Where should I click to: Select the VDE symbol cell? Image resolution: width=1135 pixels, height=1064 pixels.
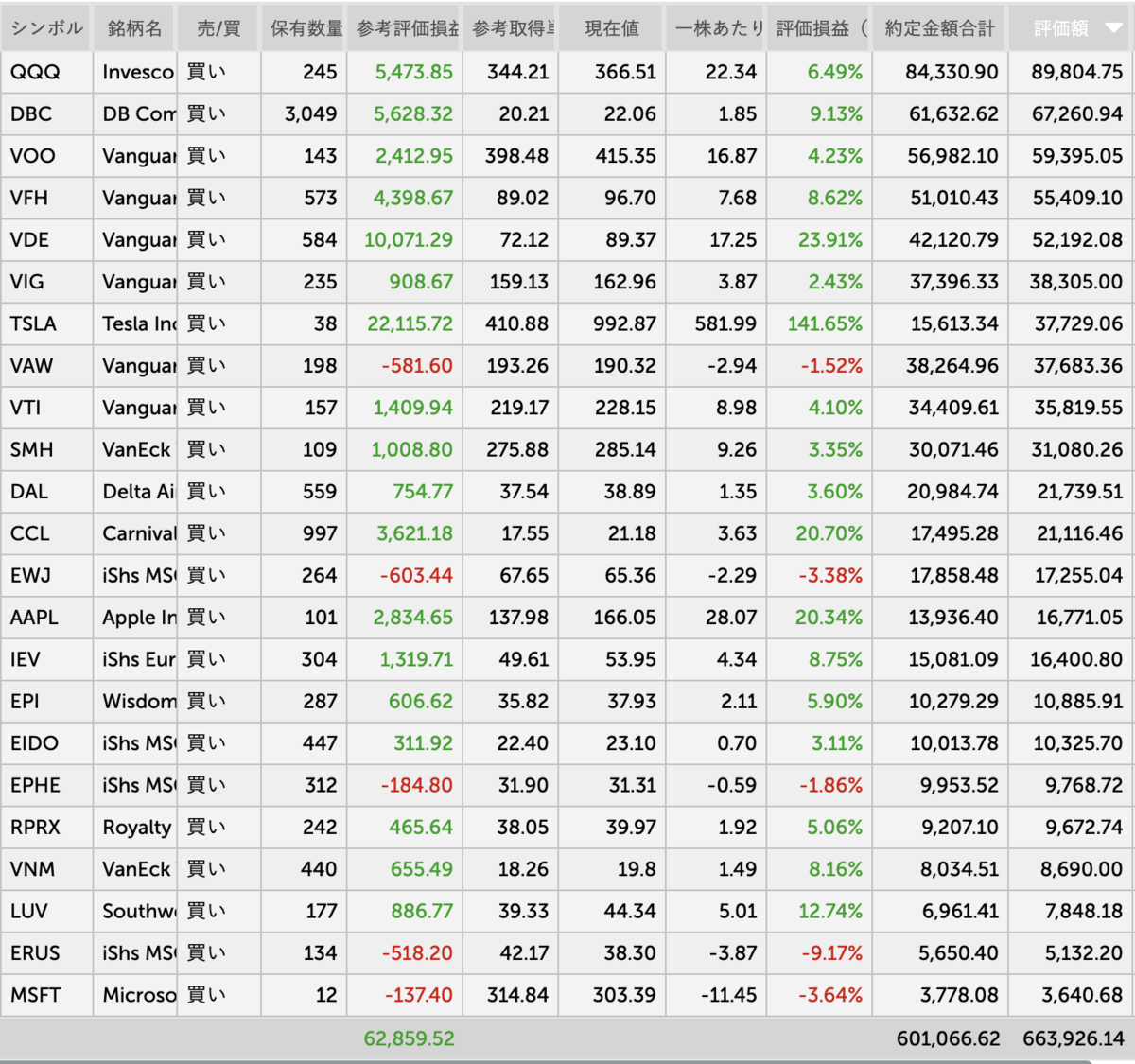pyautogui.click(x=46, y=239)
